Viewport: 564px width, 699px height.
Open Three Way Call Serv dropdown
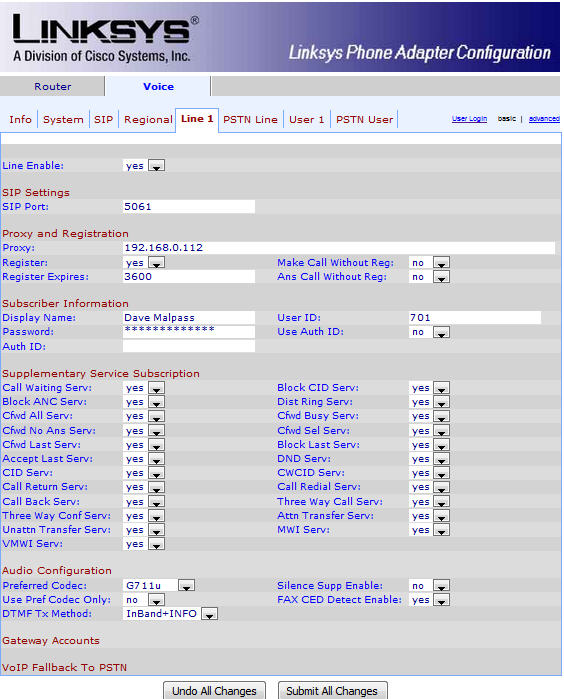[429, 502]
